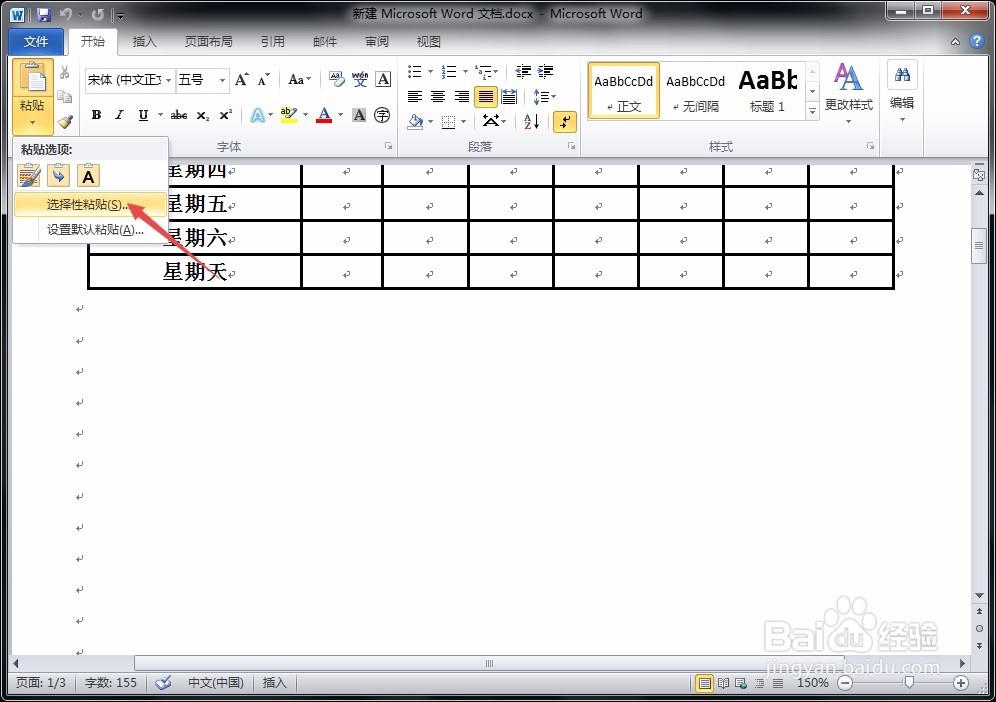Apply the 标题 1 Heading style

pos(767,90)
